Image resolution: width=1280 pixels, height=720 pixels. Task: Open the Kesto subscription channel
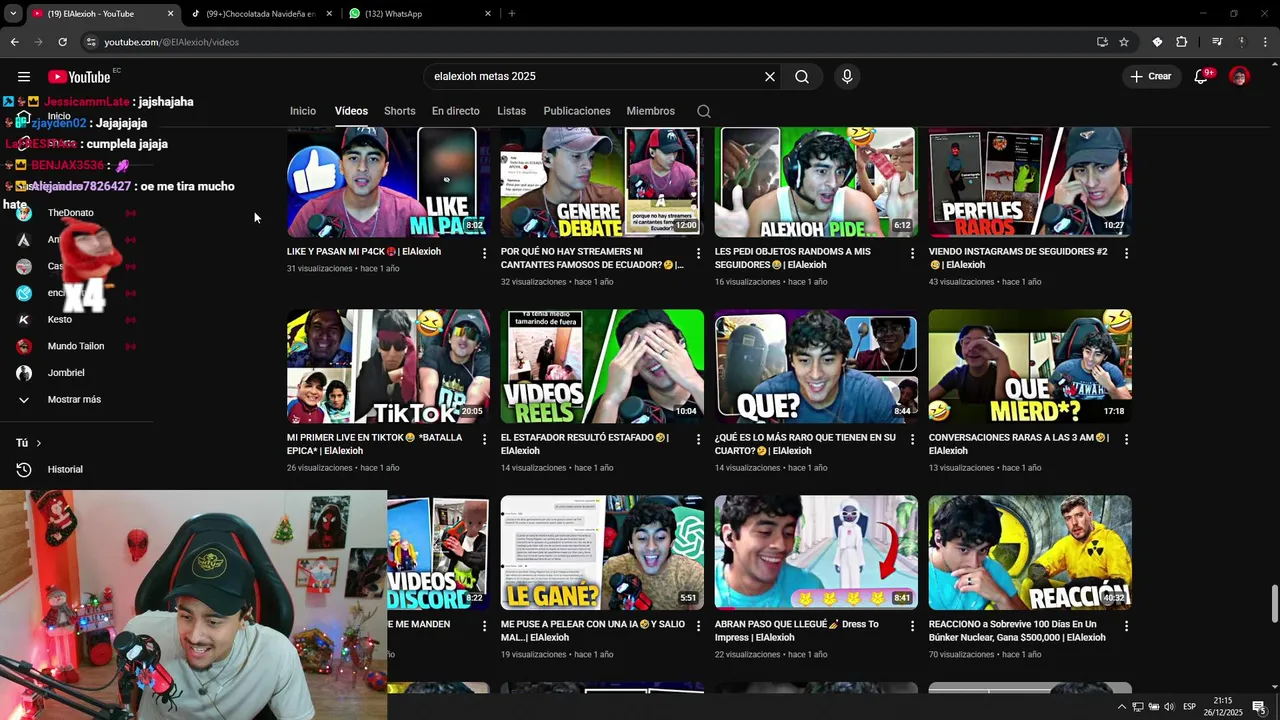coord(60,320)
